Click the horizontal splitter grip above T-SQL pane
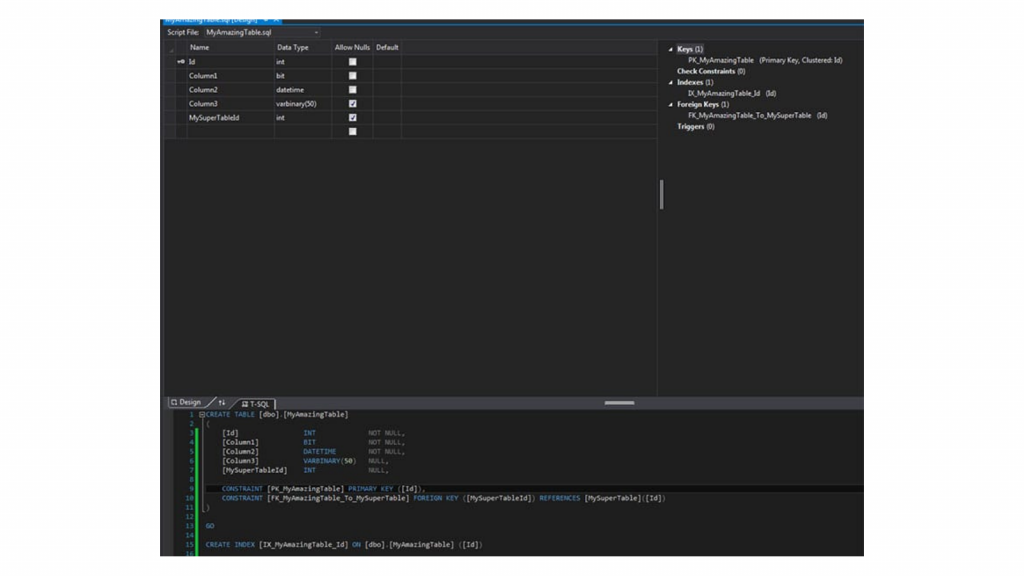Screen dimensions: 1024x576 point(619,403)
